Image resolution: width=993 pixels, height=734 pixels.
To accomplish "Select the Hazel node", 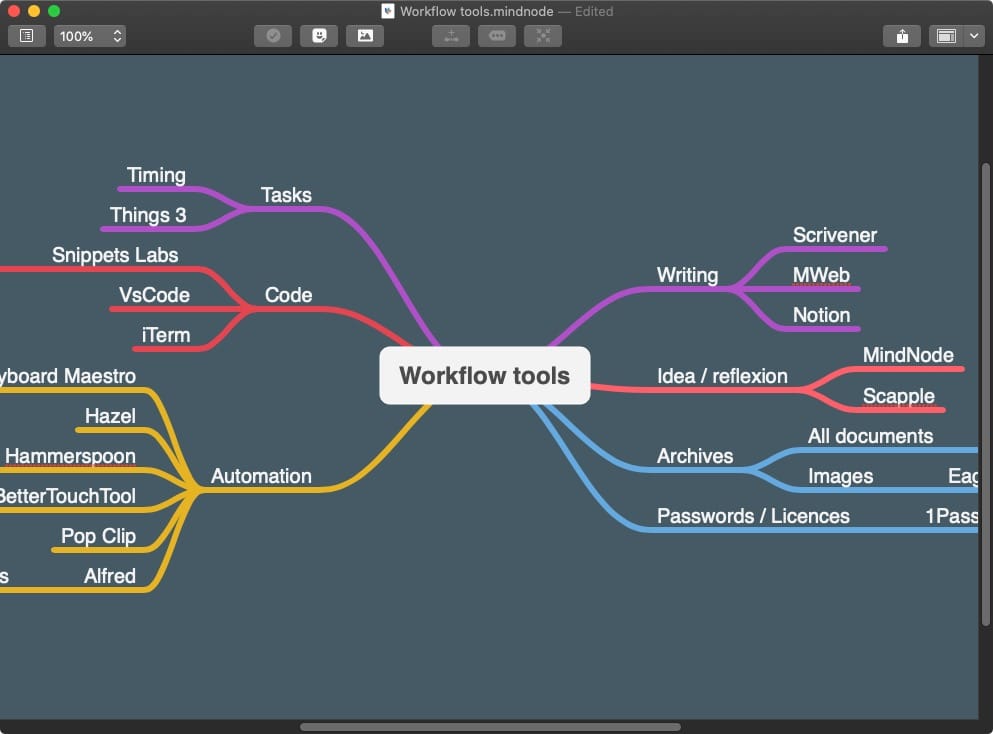I will tap(110, 416).
